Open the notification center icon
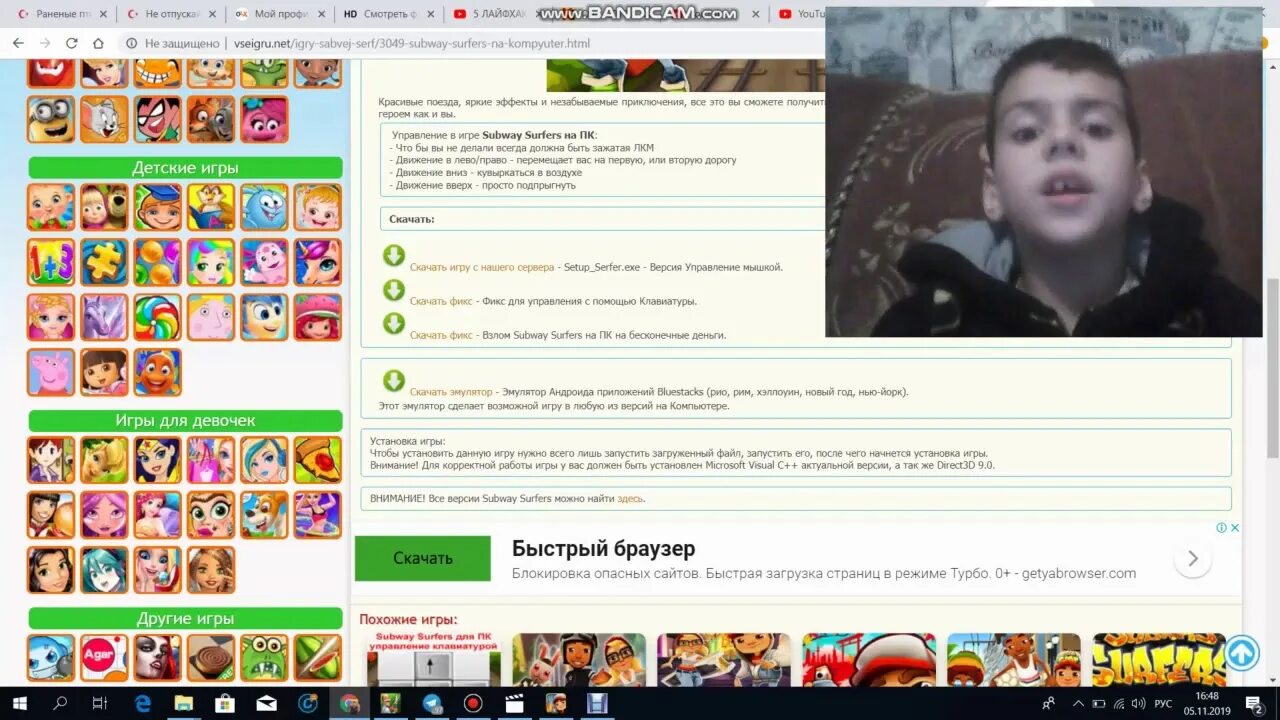The image size is (1280, 720). 1252,703
